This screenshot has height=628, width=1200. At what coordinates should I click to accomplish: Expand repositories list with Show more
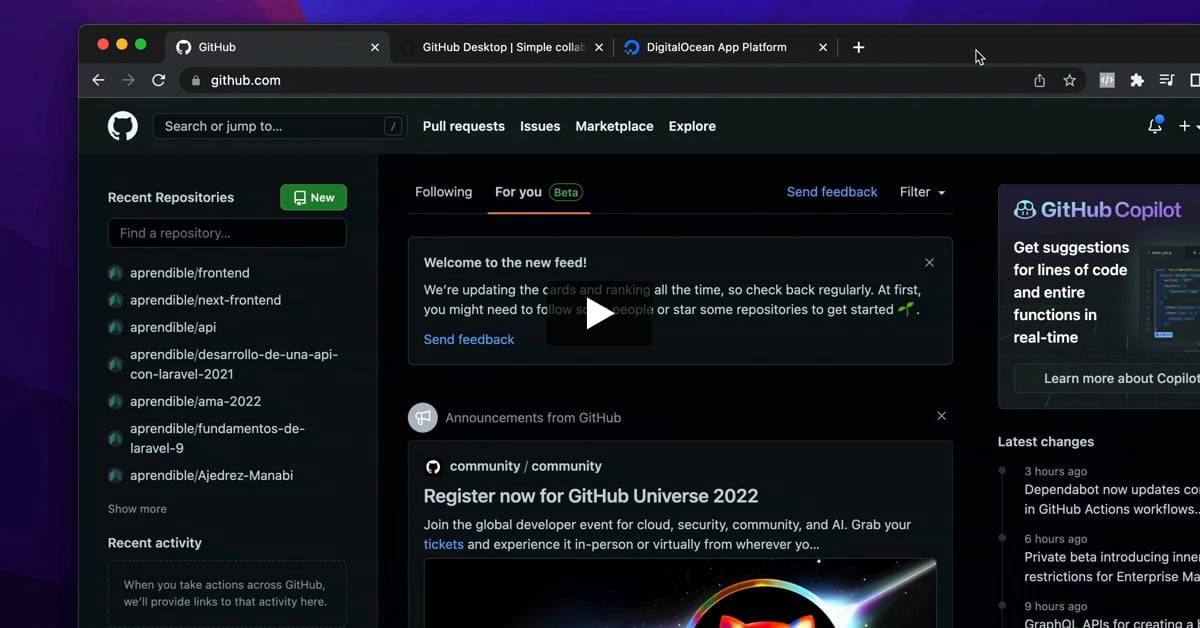[x=137, y=509]
